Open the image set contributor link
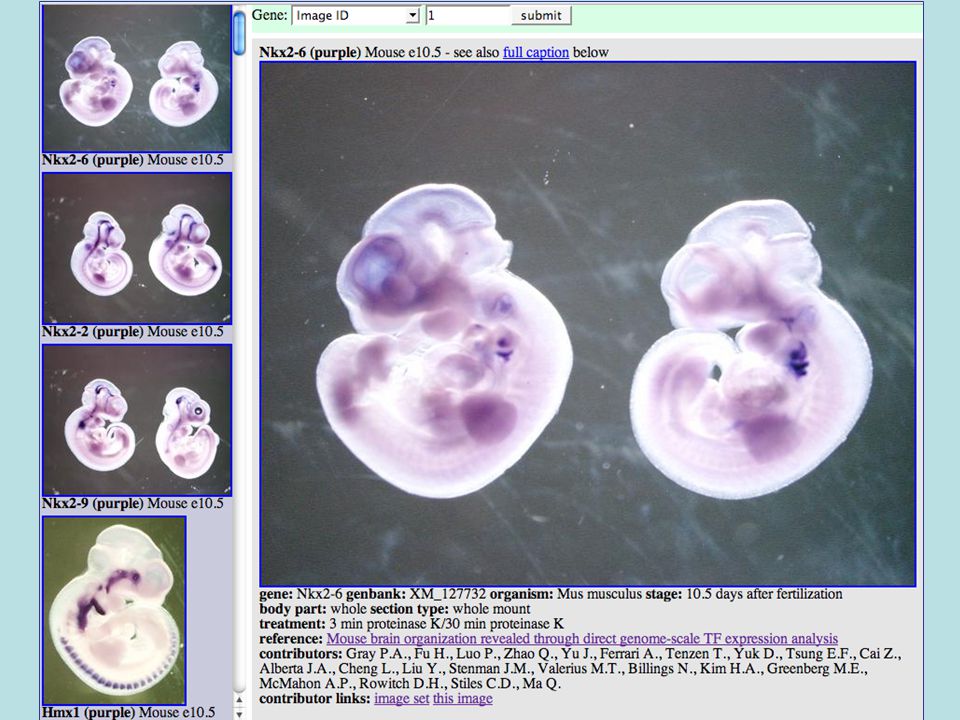The height and width of the screenshot is (720, 960). [402, 699]
